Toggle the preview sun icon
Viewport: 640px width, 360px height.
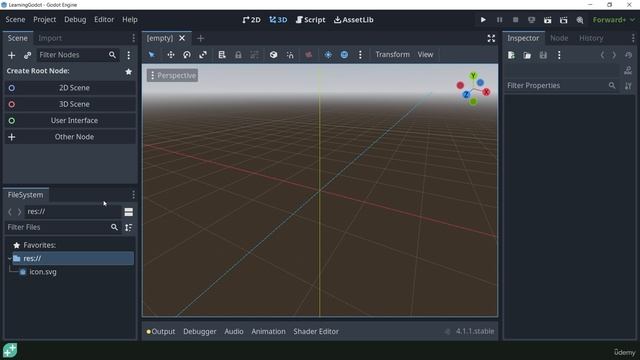[x=328, y=55]
